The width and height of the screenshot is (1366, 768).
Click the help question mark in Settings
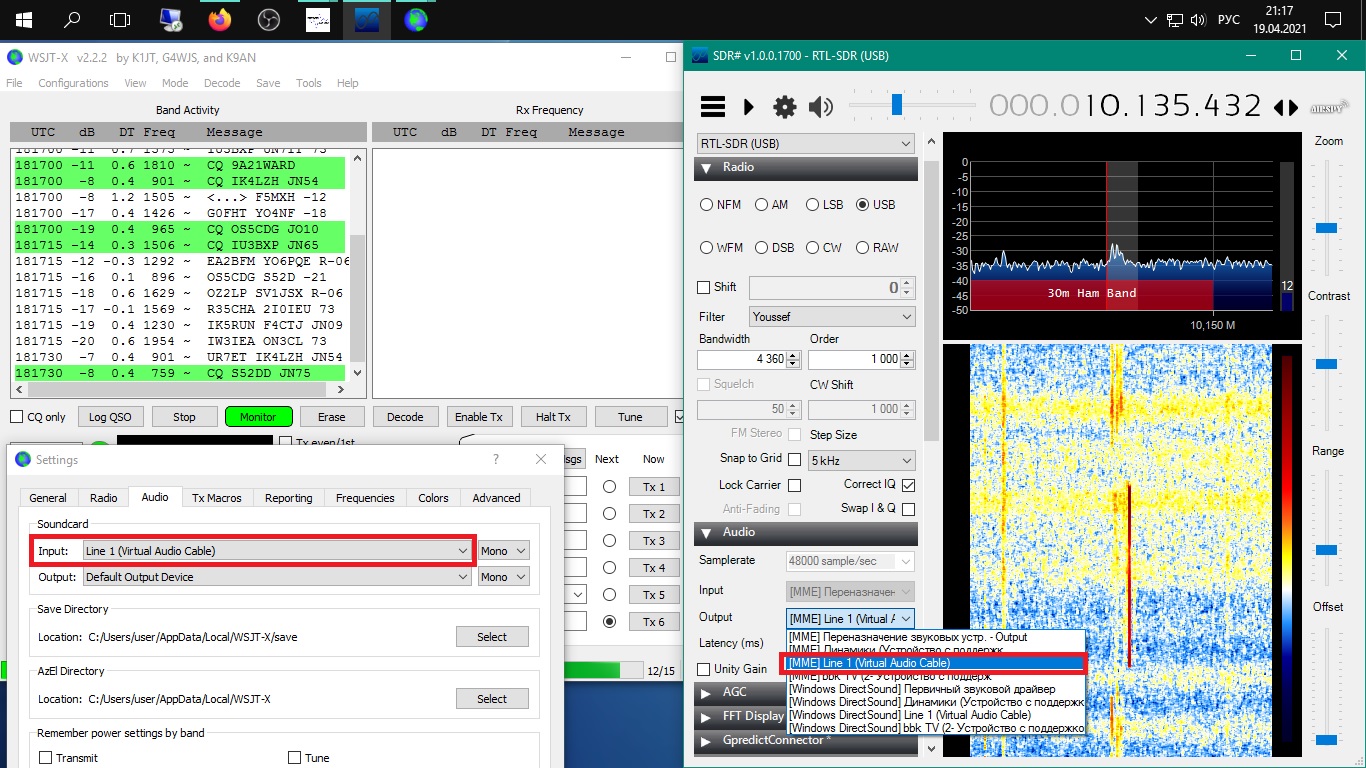point(496,459)
